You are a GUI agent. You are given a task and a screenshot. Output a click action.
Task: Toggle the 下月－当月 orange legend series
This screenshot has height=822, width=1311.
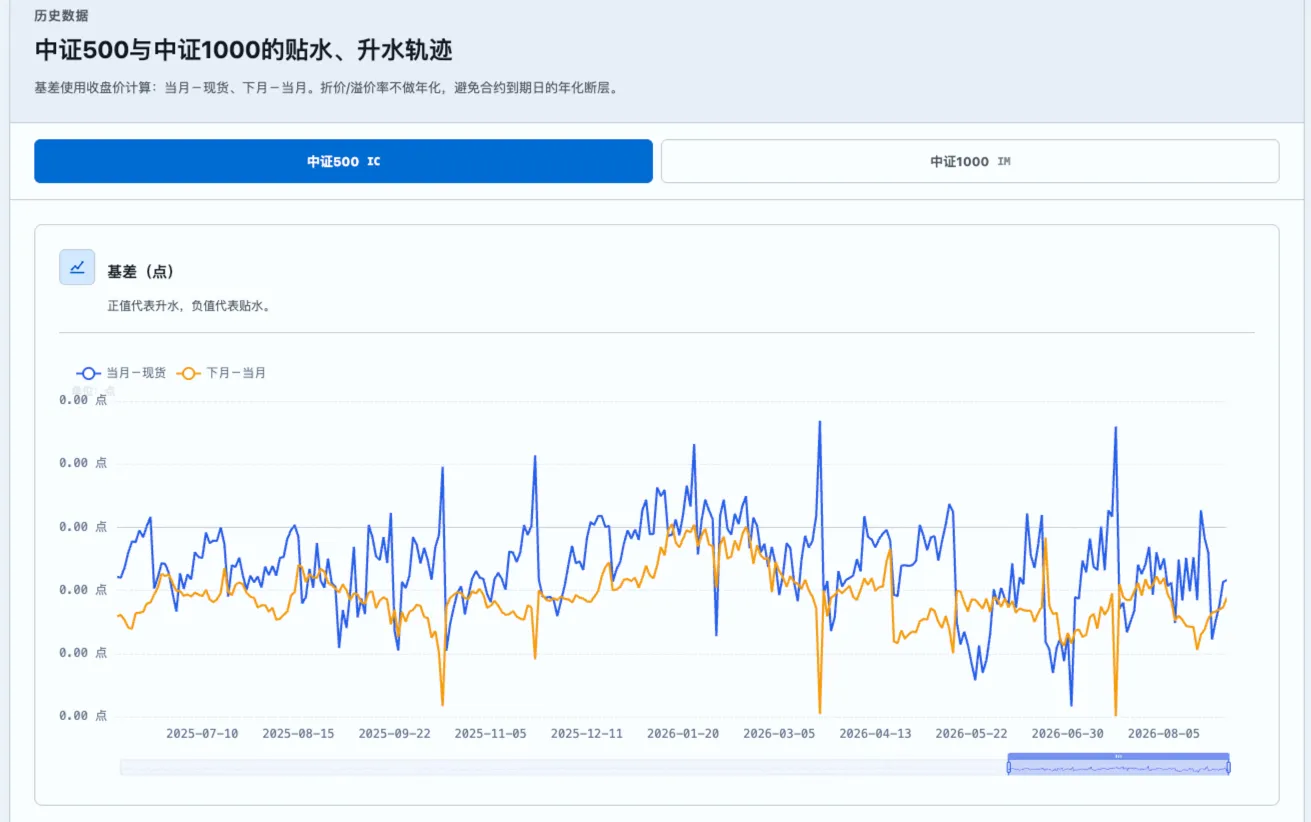(221, 373)
